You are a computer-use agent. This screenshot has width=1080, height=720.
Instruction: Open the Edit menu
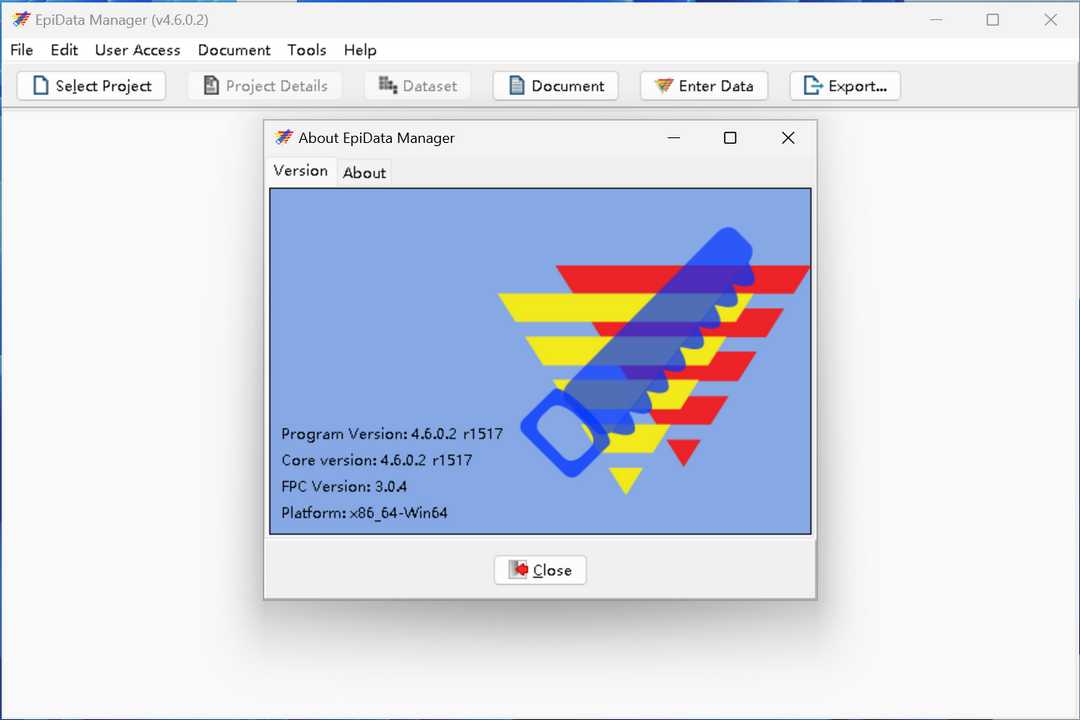64,50
